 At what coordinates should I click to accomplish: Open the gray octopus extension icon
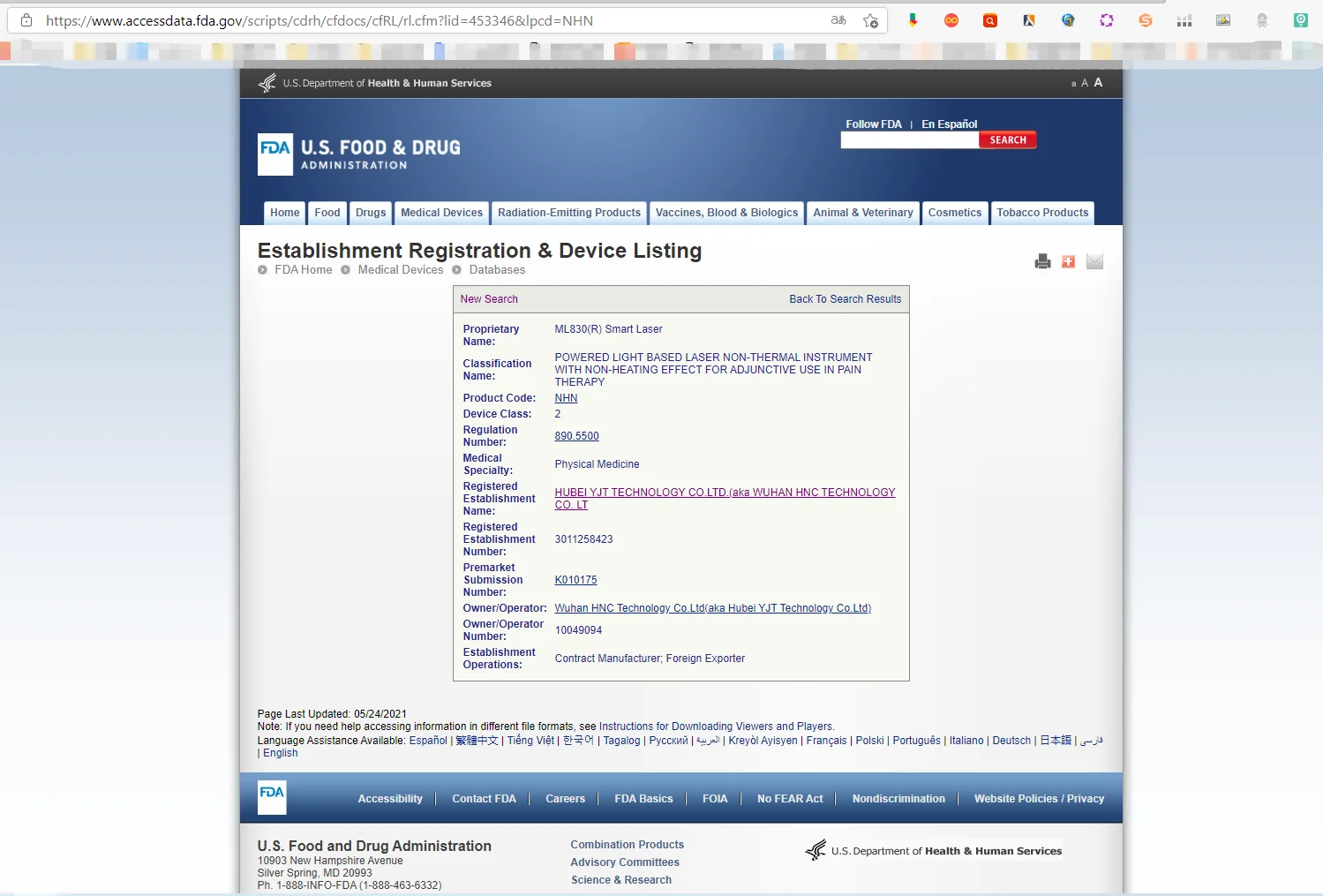(x=1262, y=20)
